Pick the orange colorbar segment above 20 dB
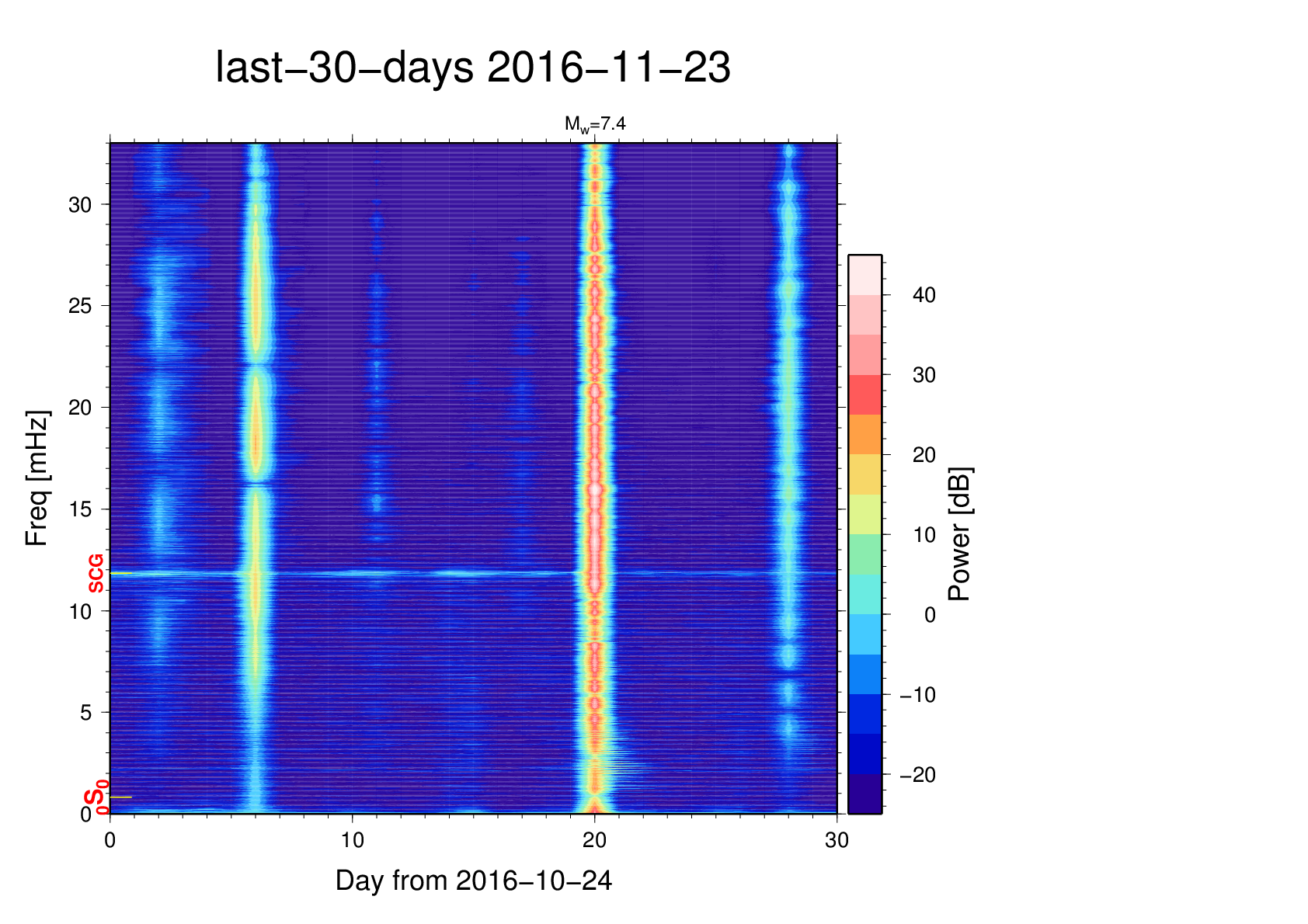Viewport: 1308px width, 924px height. (x=864, y=434)
